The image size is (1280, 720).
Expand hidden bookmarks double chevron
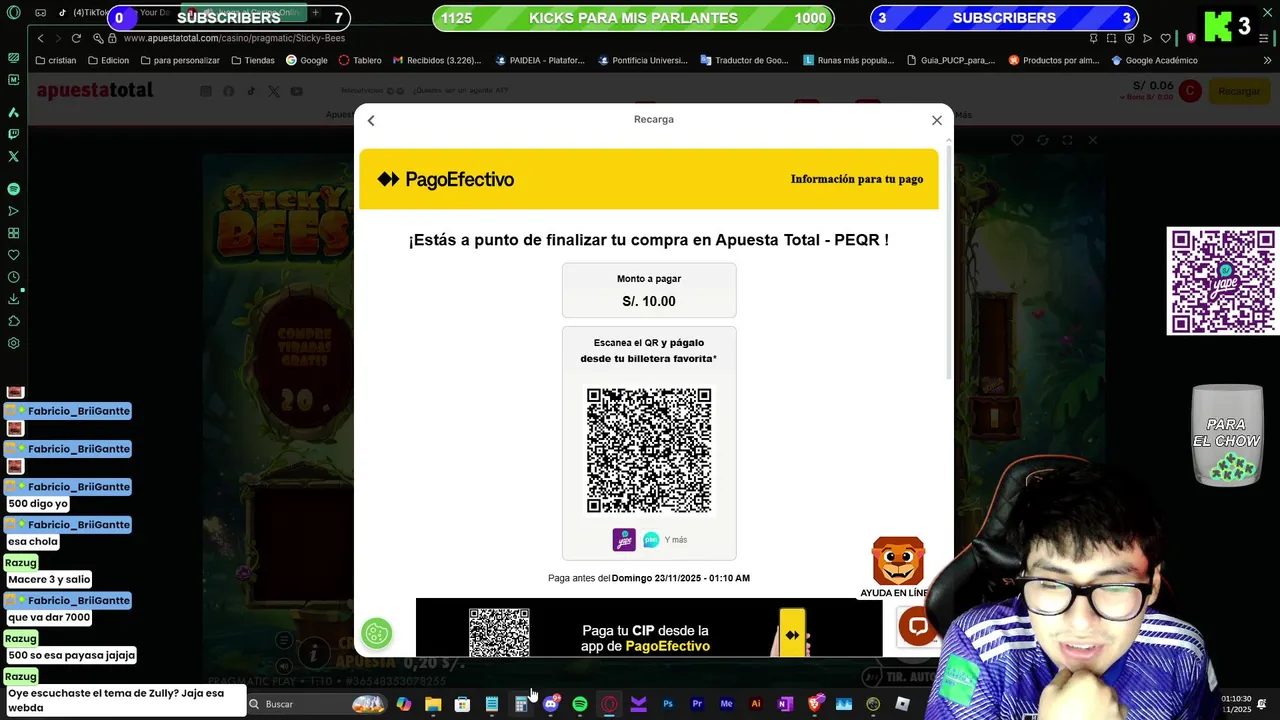click(x=1267, y=60)
